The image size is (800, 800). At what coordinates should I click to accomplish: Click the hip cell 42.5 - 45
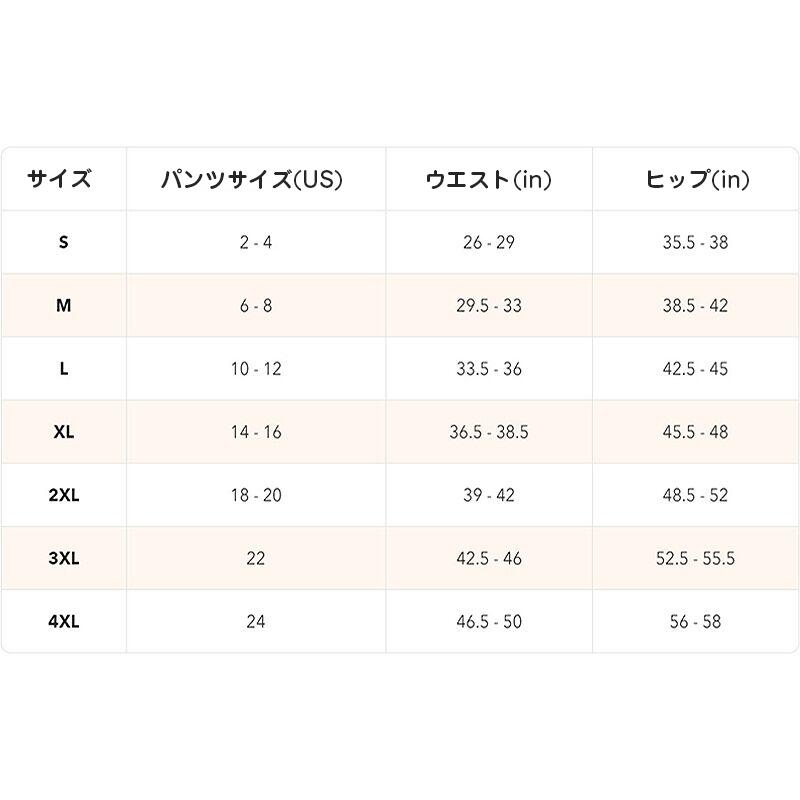tap(696, 369)
